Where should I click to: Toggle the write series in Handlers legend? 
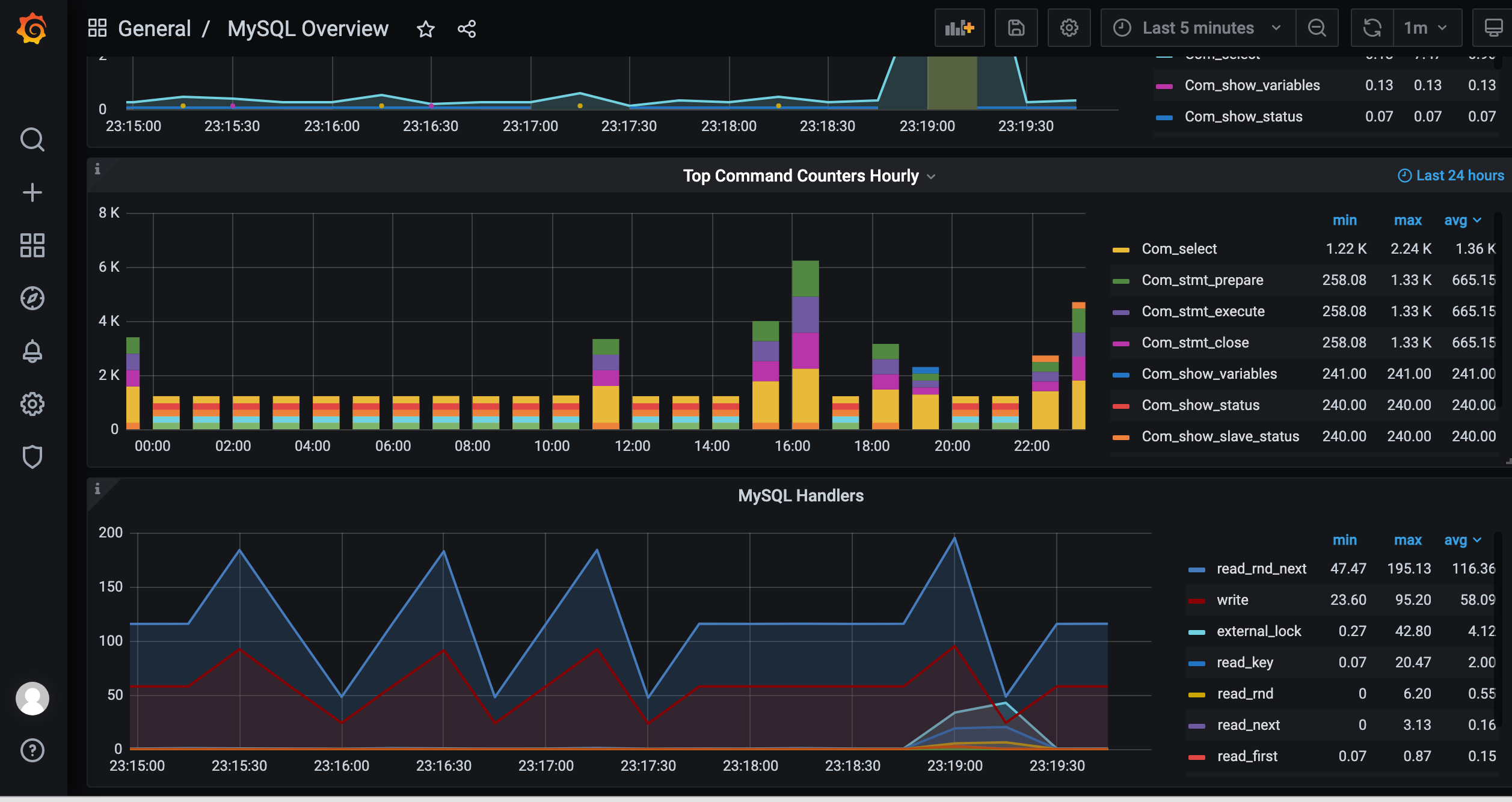tap(1232, 600)
